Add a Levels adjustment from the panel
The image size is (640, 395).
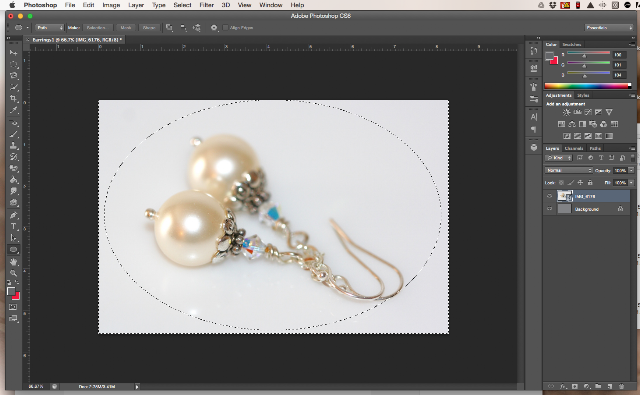coord(577,112)
